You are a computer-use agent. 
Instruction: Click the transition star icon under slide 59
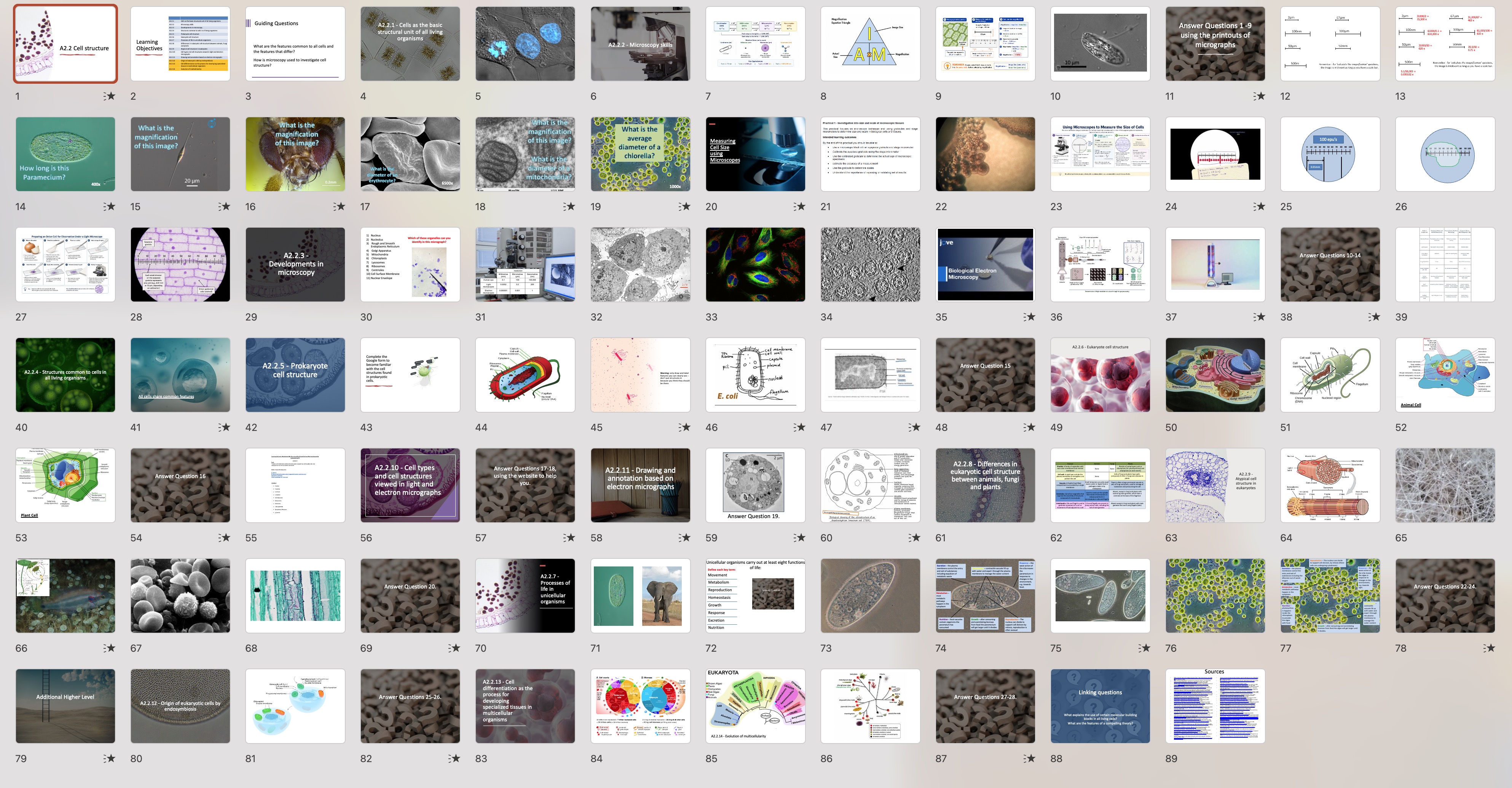[x=799, y=538]
